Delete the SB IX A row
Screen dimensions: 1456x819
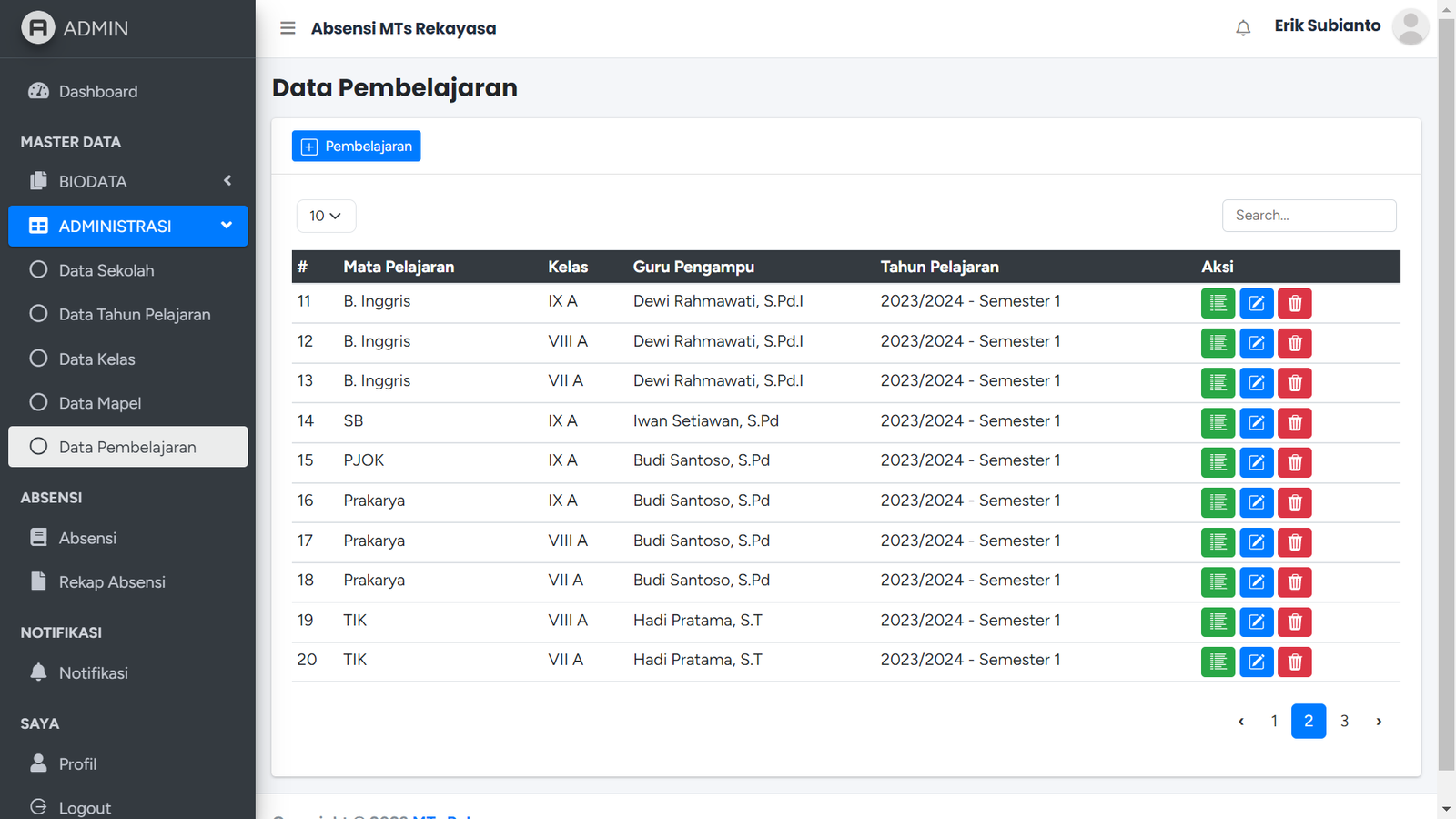click(x=1294, y=423)
